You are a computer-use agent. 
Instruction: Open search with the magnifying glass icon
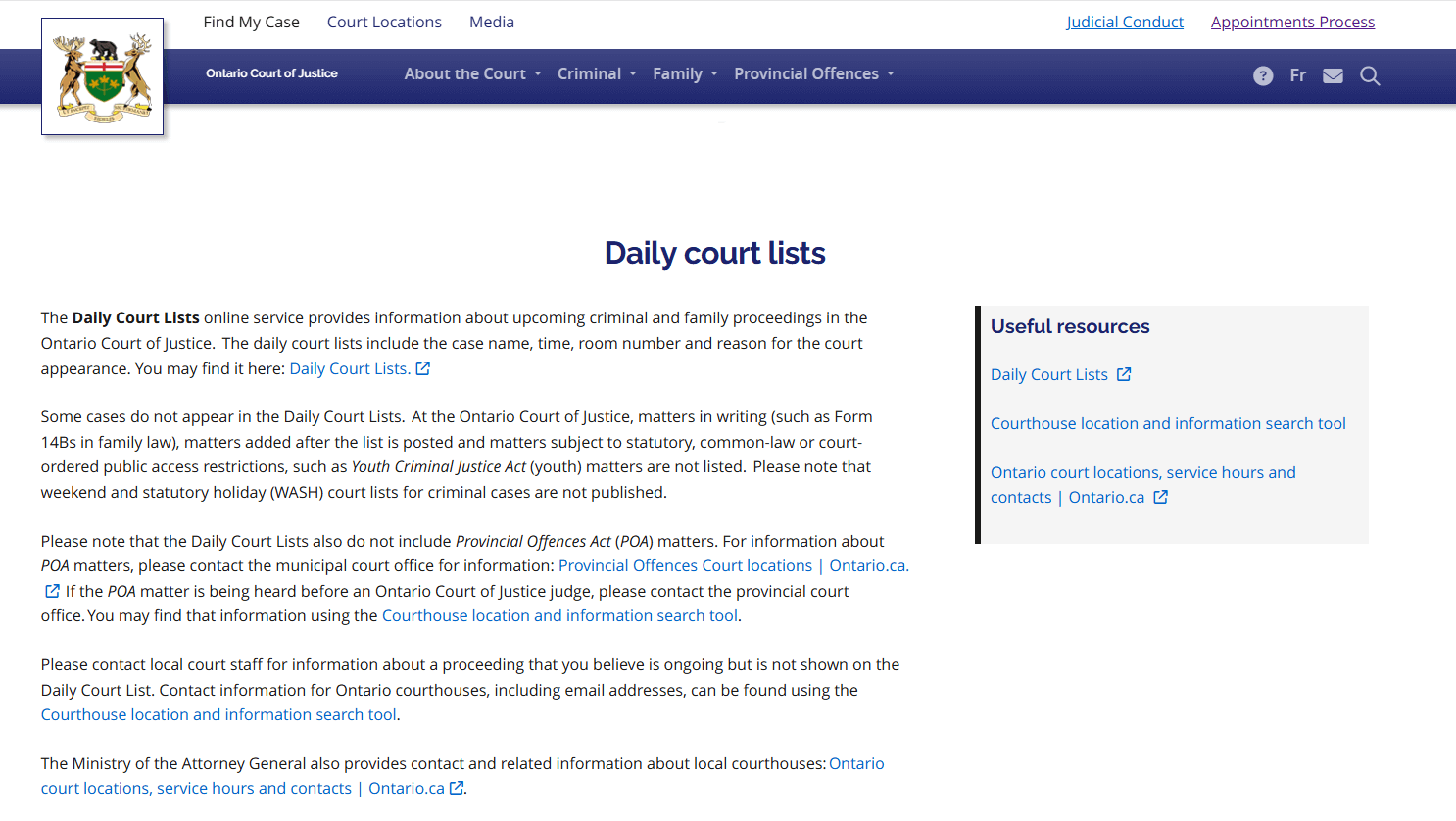[x=1370, y=76]
